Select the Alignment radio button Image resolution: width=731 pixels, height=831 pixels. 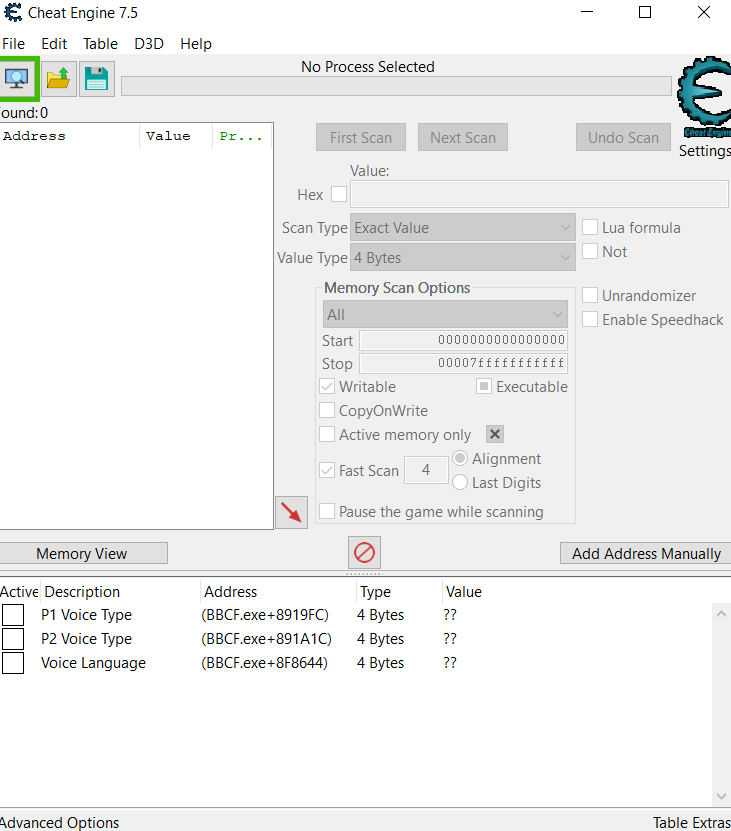[x=460, y=458]
